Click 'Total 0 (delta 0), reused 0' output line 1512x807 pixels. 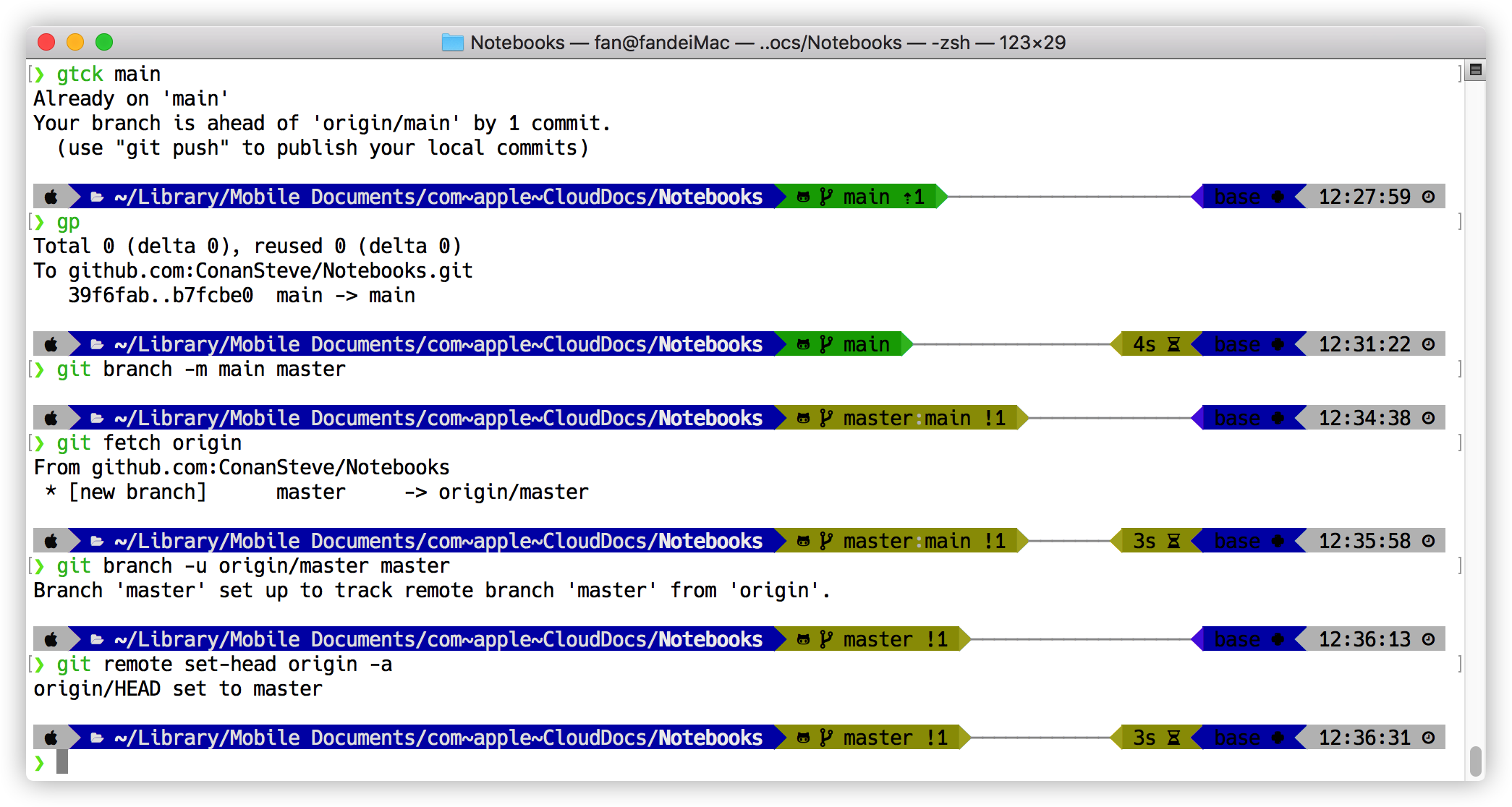[x=247, y=246]
